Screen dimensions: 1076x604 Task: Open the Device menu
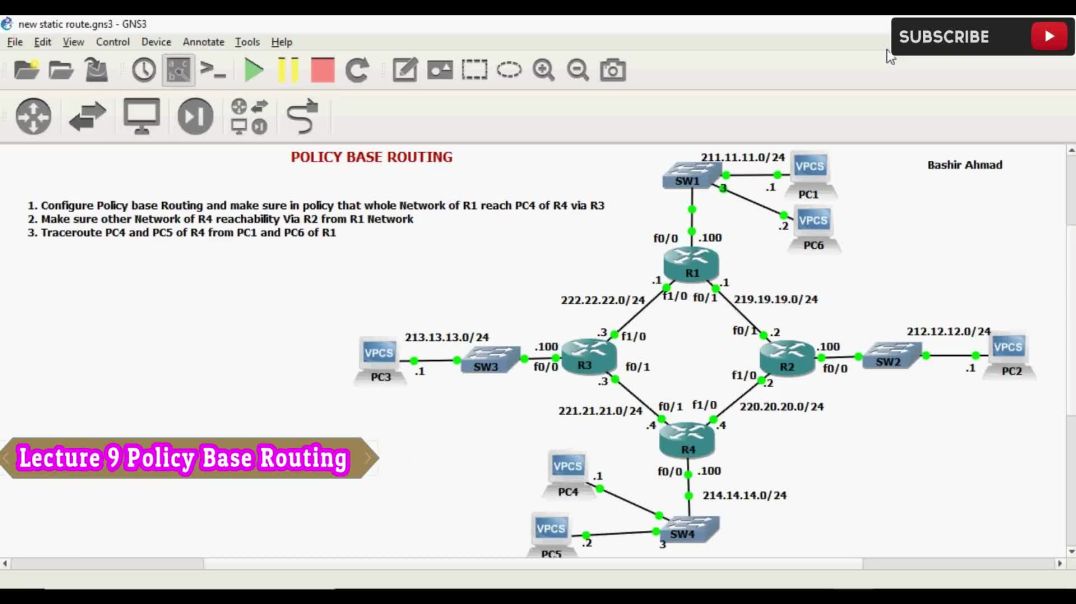[x=156, y=42]
